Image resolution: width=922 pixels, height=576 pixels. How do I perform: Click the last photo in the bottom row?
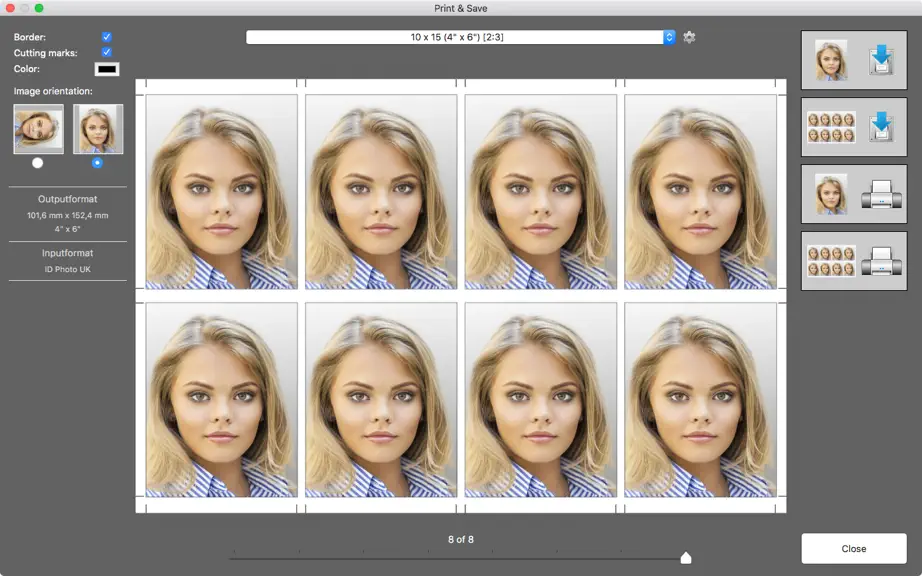point(700,400)
